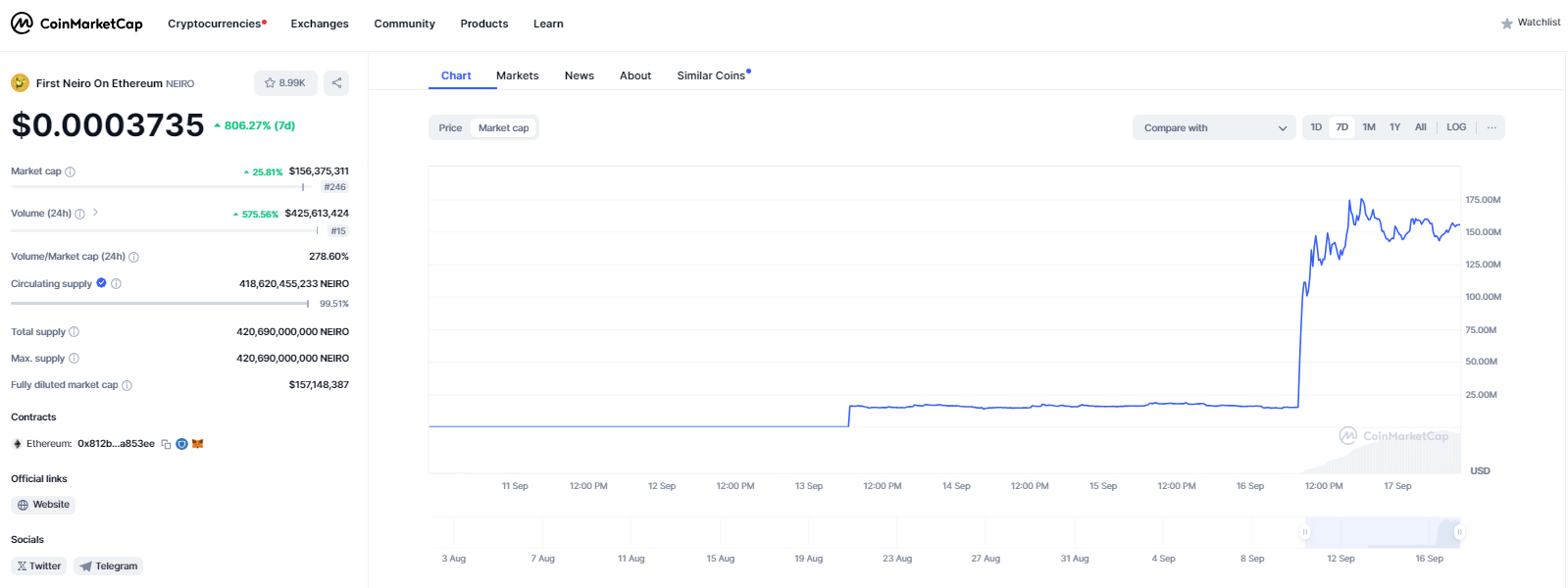Switch to the Markets tab
Screen dimensions: 1568x588
coord(517,75)
